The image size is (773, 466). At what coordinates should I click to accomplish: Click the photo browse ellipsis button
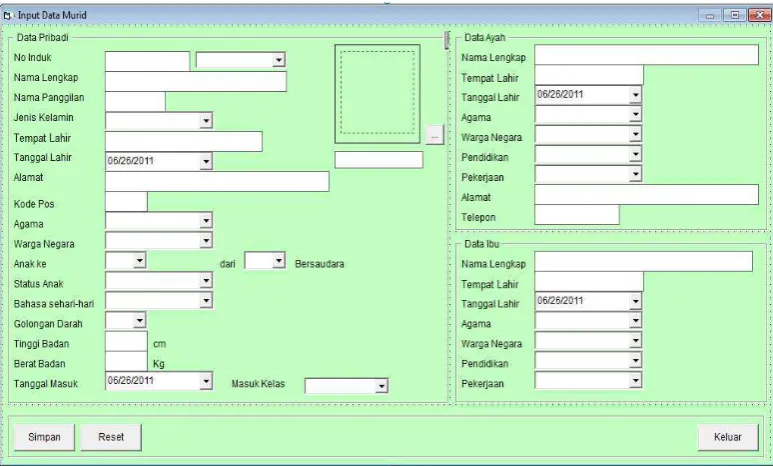434,134
